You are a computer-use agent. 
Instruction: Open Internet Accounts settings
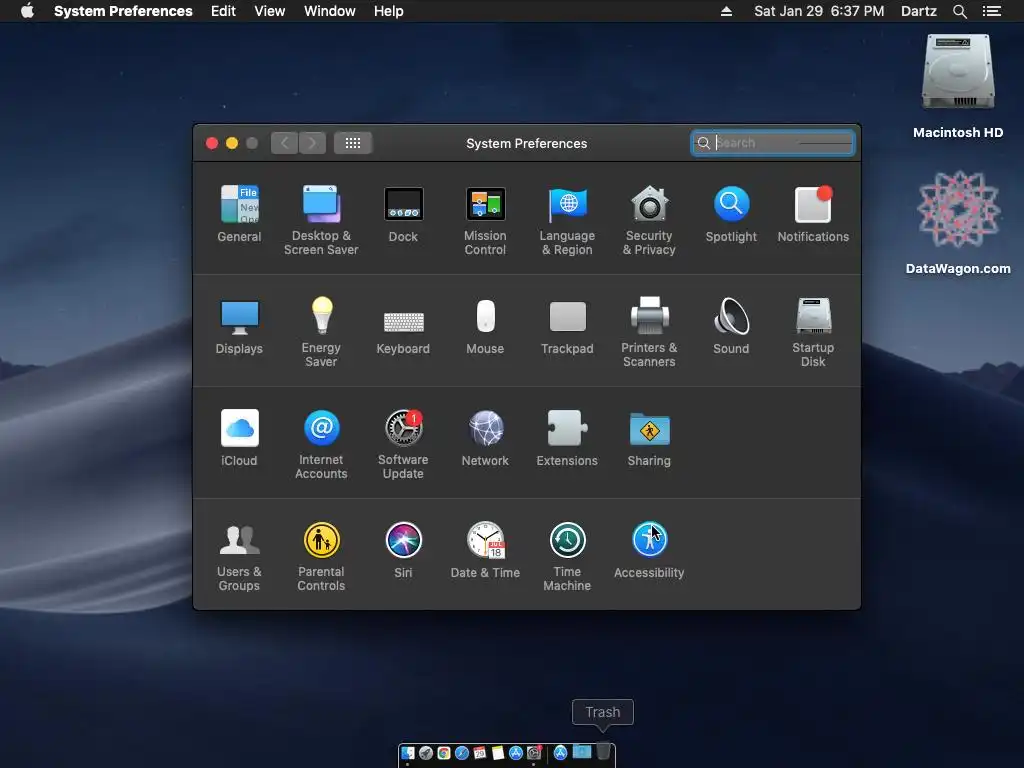(x=321, y=444)
